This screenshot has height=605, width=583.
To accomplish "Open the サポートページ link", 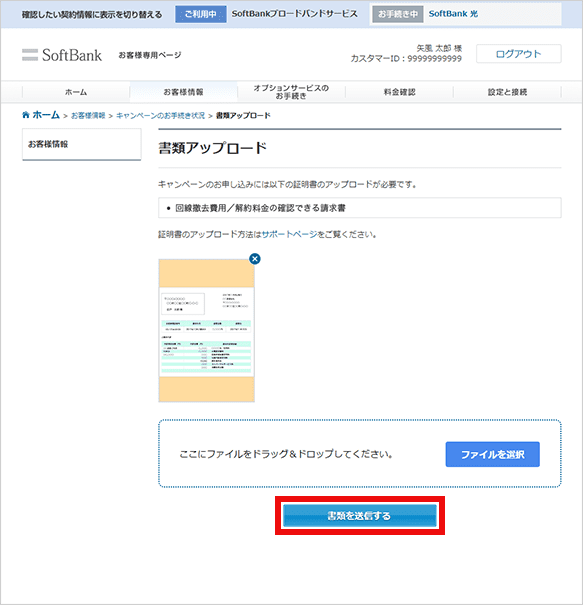I will point(289,234).
